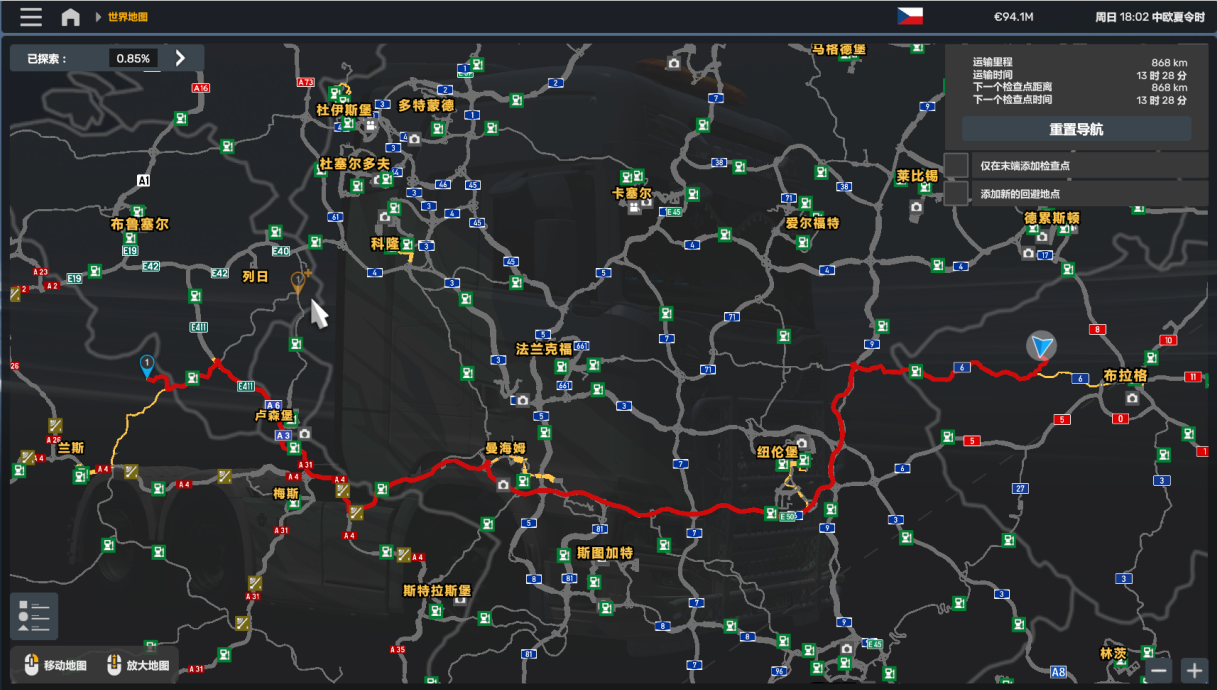Click the blue A8 road sign

1058,671
